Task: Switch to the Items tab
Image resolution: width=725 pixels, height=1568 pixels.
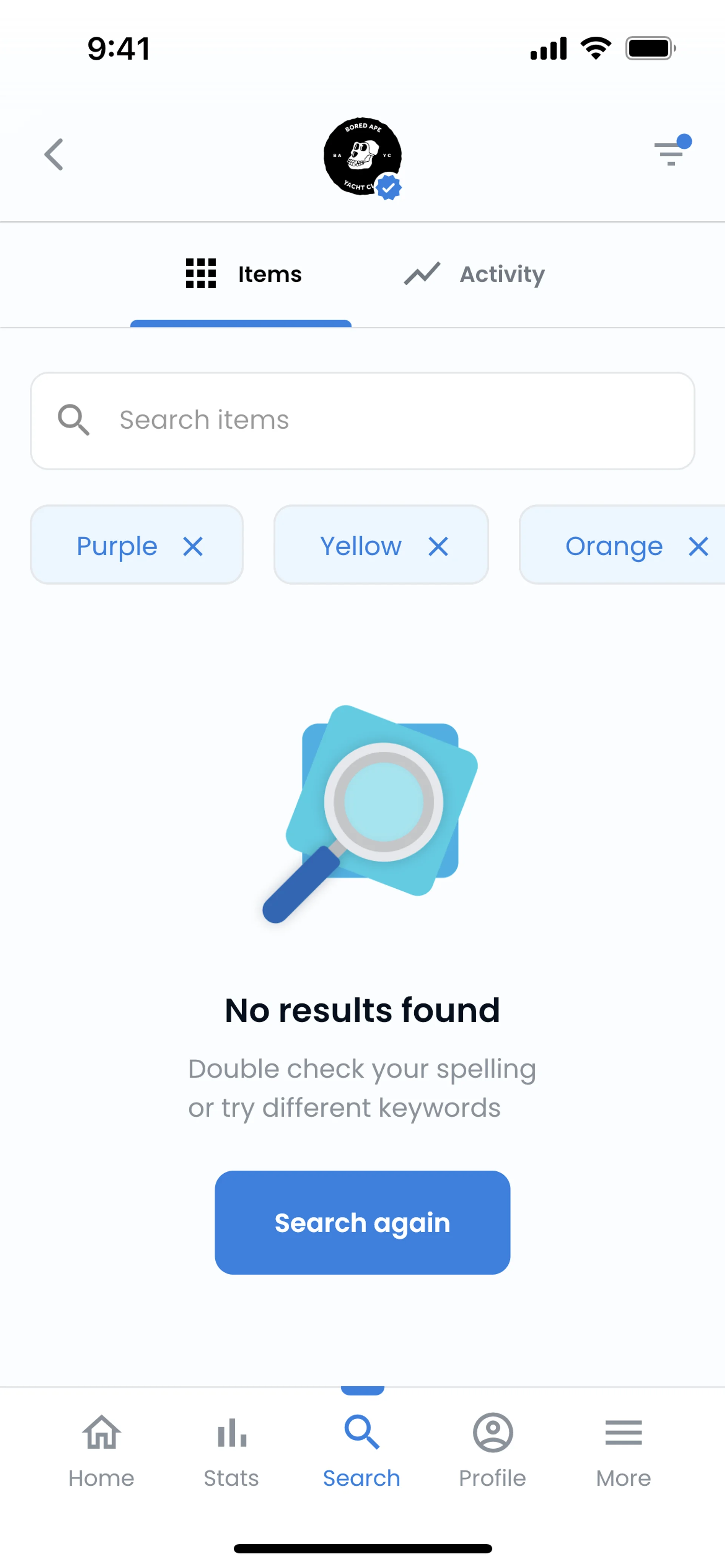Action: pyautogui.click(x=242, y=274)
